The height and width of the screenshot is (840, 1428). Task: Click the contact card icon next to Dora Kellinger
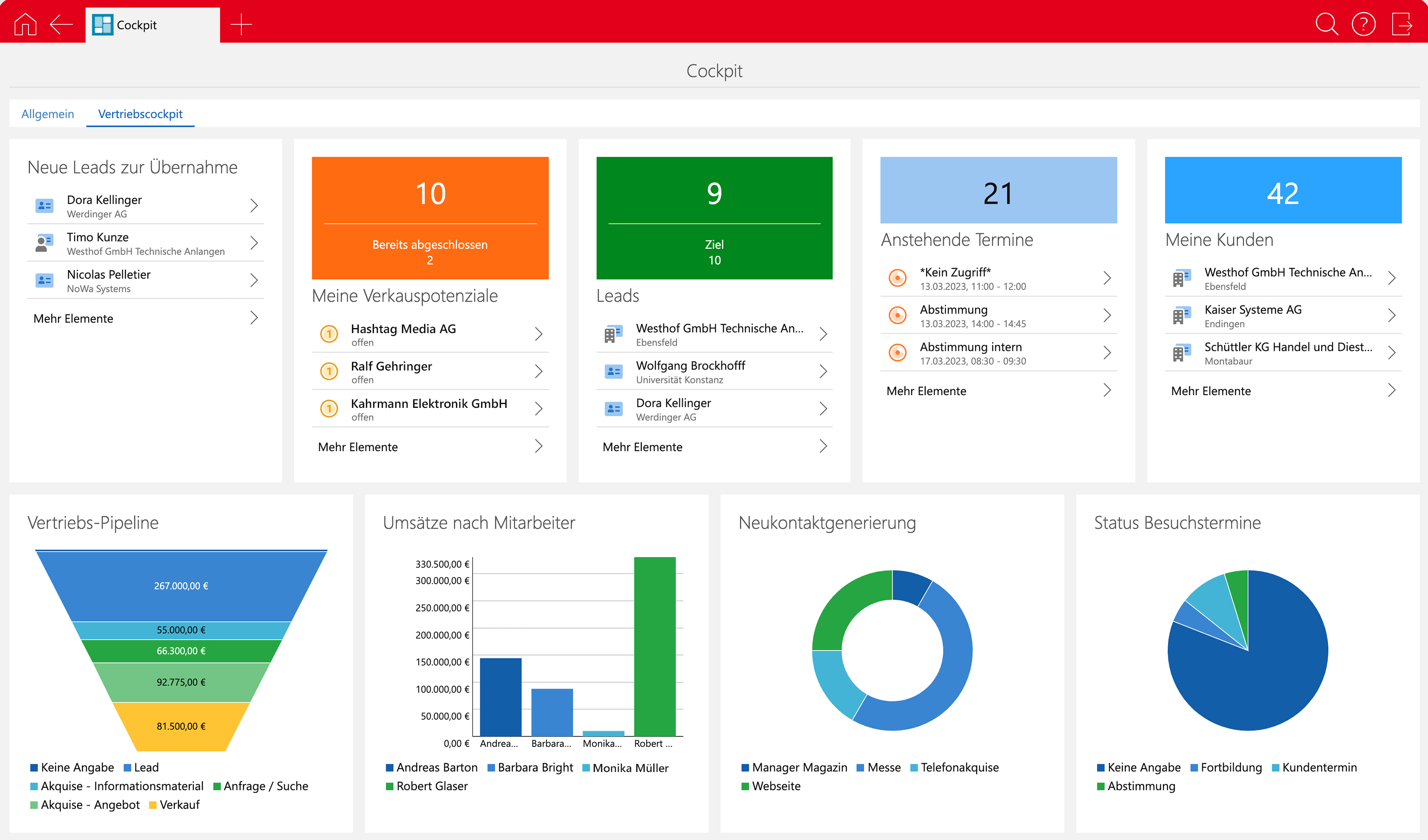coord(44,206)
